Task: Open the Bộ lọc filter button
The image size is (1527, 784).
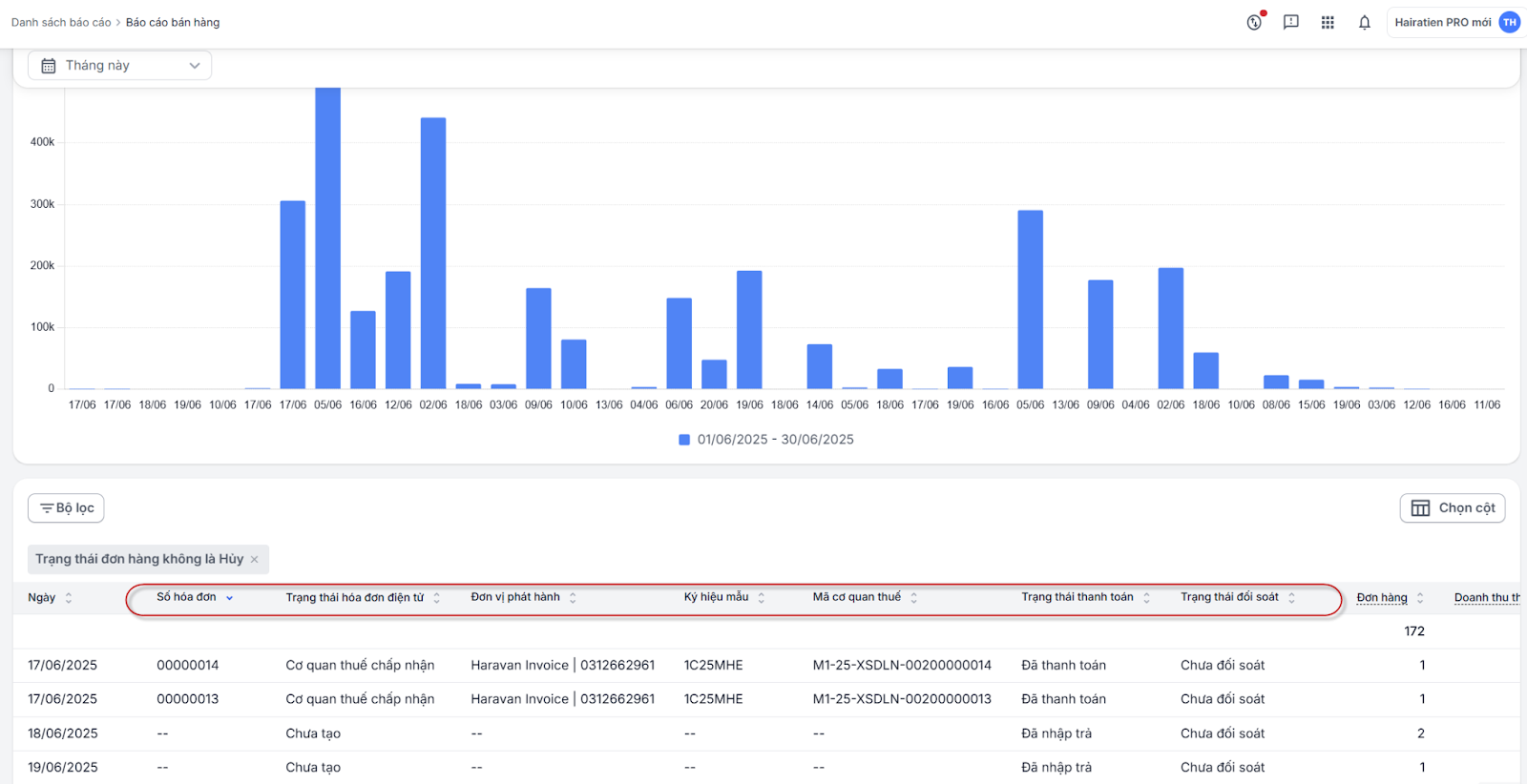Action: (x=66, y=508)
